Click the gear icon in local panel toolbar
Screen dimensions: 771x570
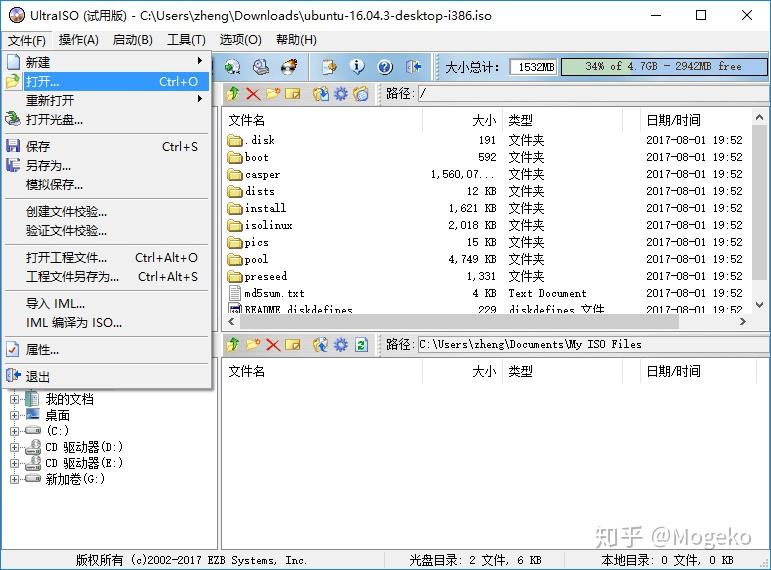point(340,345)
